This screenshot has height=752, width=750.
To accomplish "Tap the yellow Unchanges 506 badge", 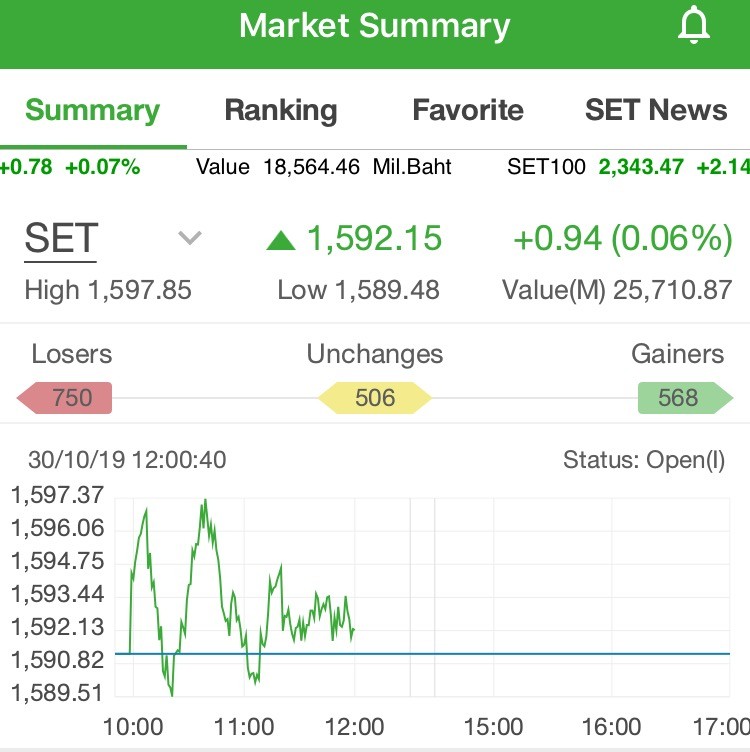I will point(375,398).
